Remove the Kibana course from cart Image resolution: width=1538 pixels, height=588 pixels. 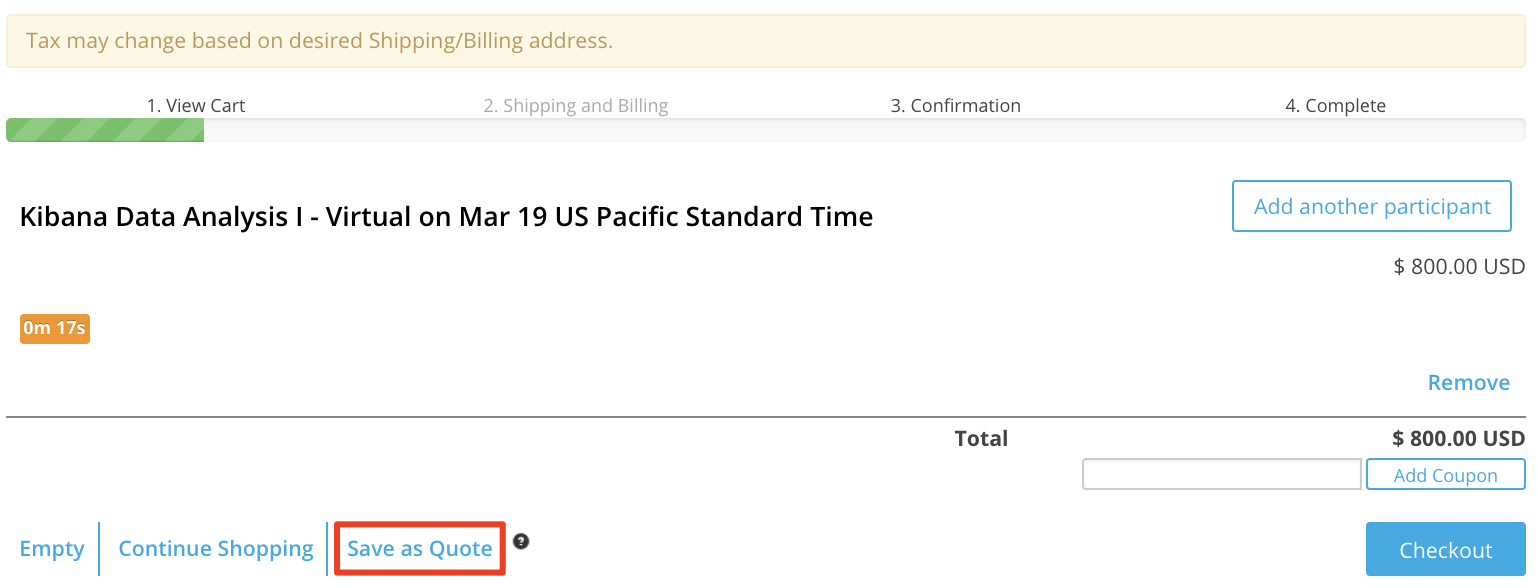click(x=1468, y=383)
